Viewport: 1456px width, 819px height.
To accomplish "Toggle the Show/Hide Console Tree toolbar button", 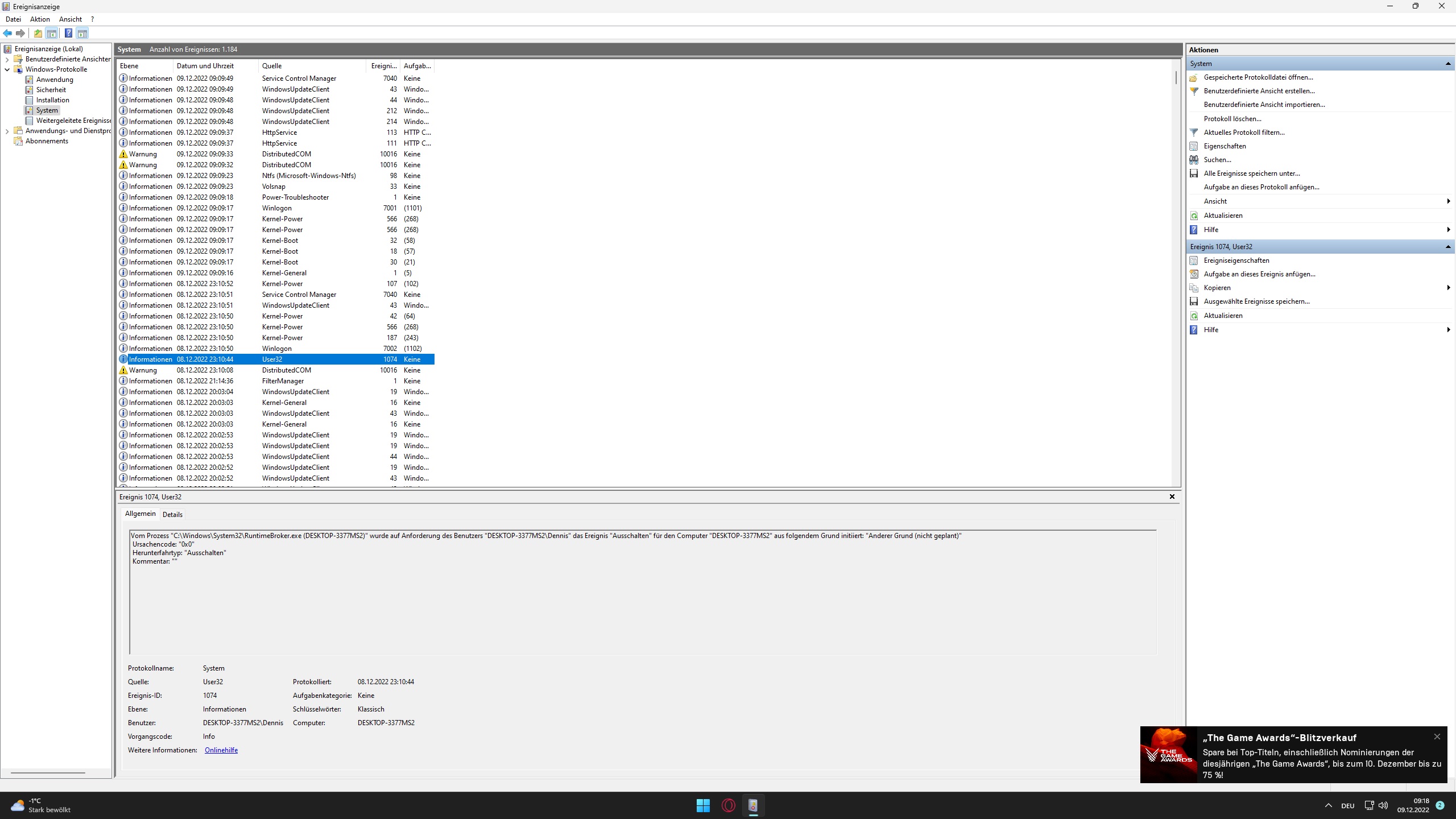I will point(52,33).
